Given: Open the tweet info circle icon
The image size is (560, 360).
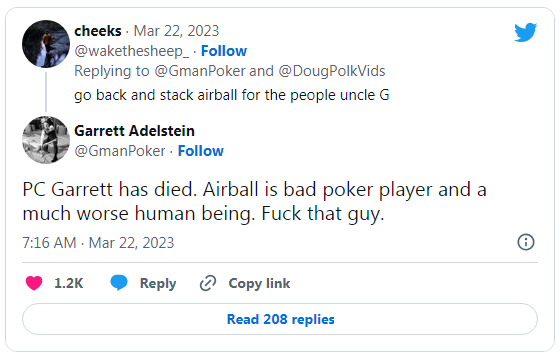Looking at the screenshot, I should pos(526,242).
